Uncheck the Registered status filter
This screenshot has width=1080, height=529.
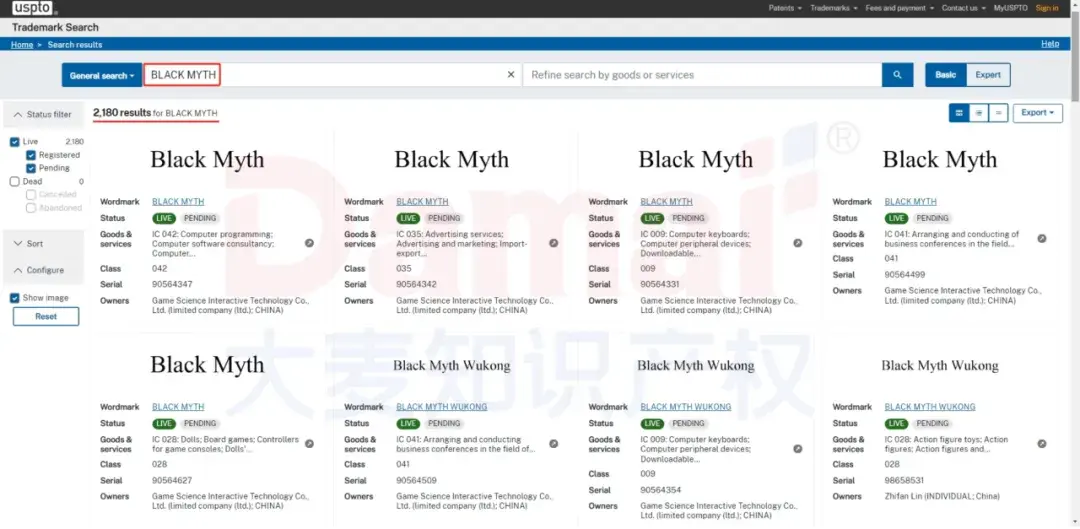tap(31, 155)
